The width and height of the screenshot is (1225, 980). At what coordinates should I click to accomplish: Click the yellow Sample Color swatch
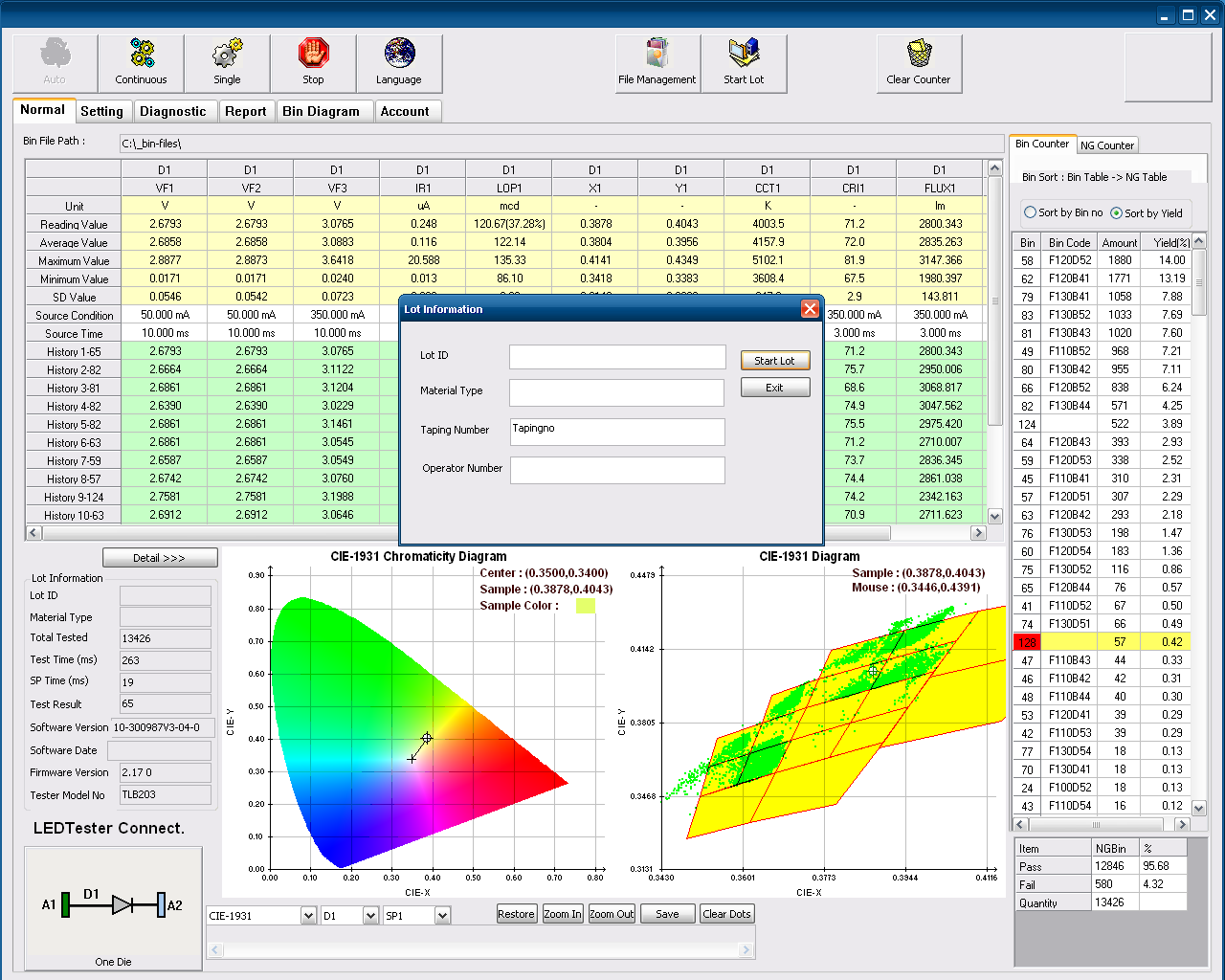tap(585, 606)
